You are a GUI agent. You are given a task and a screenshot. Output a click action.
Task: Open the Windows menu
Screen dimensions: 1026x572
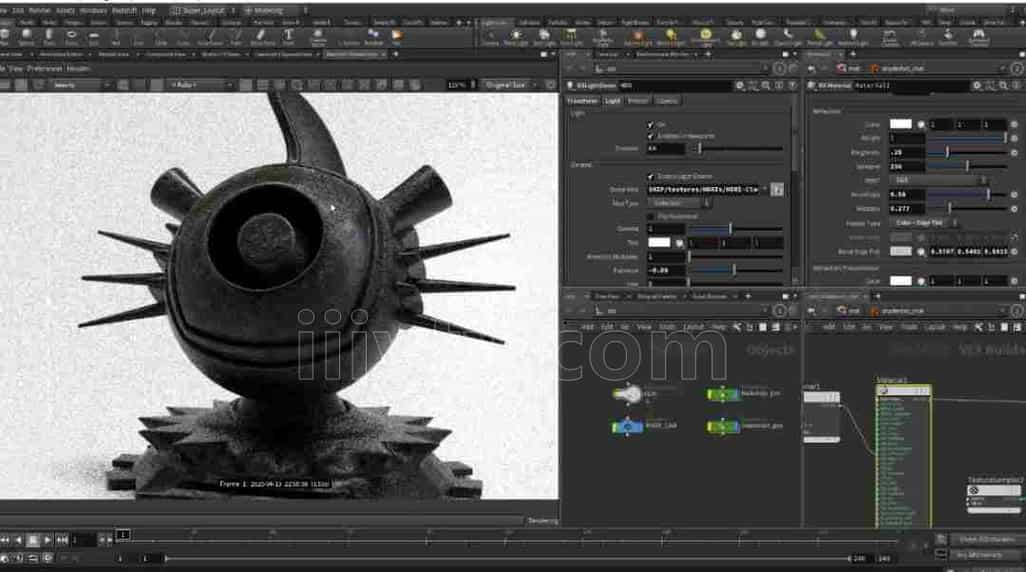click(93, 11)
